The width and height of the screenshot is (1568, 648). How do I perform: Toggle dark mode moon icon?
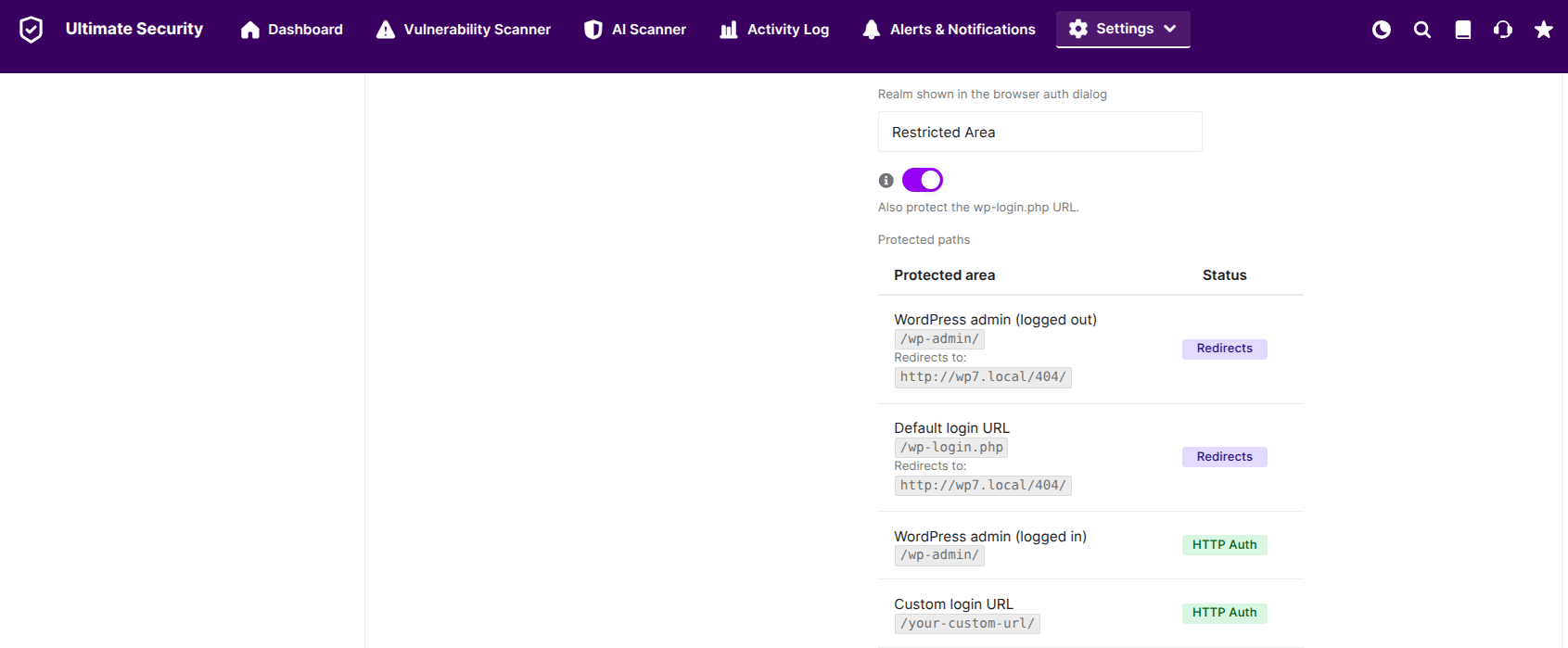(1382, 30)
